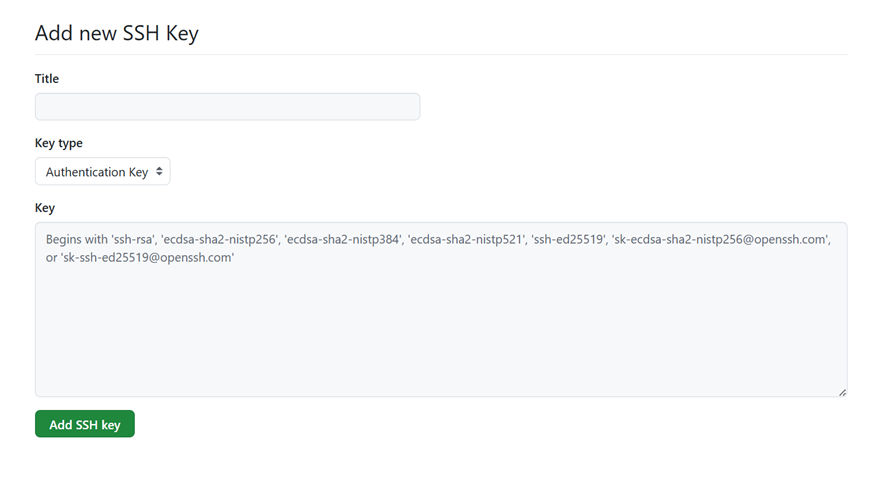Click the 'Key' label above the text area

45,208
